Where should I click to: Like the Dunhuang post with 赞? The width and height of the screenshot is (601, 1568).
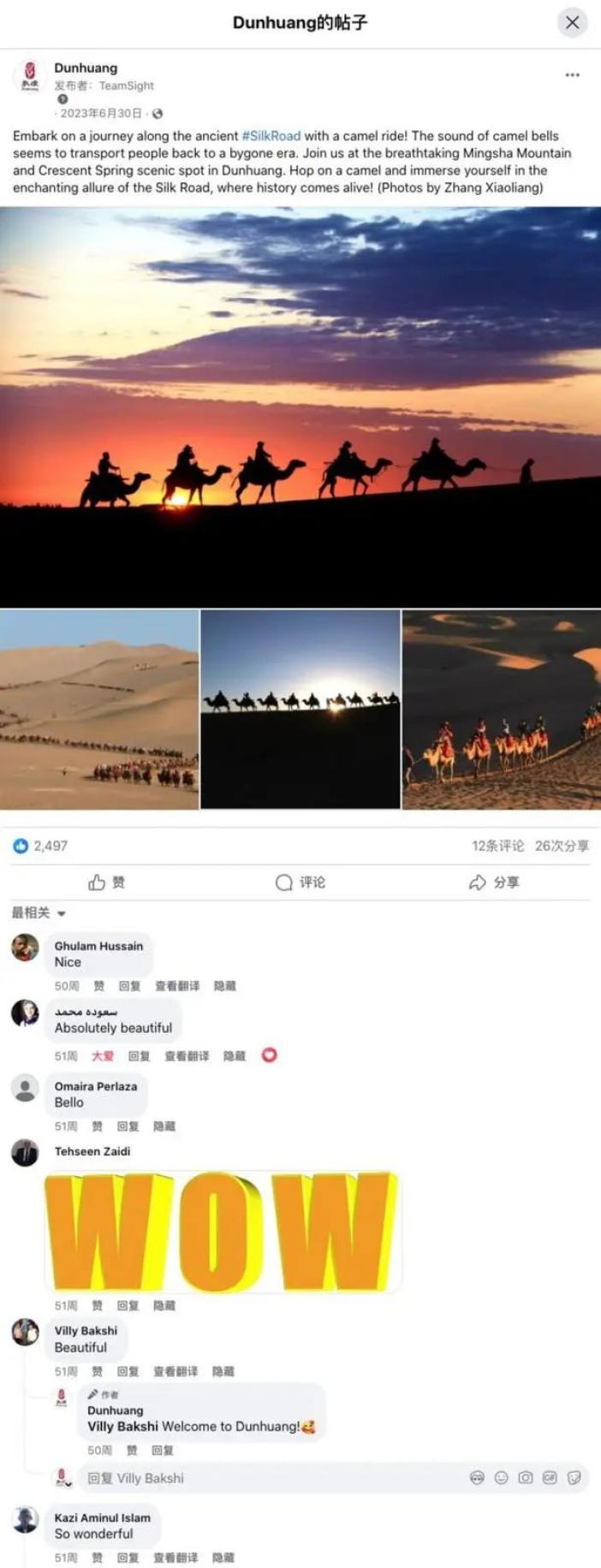point(107,882)
